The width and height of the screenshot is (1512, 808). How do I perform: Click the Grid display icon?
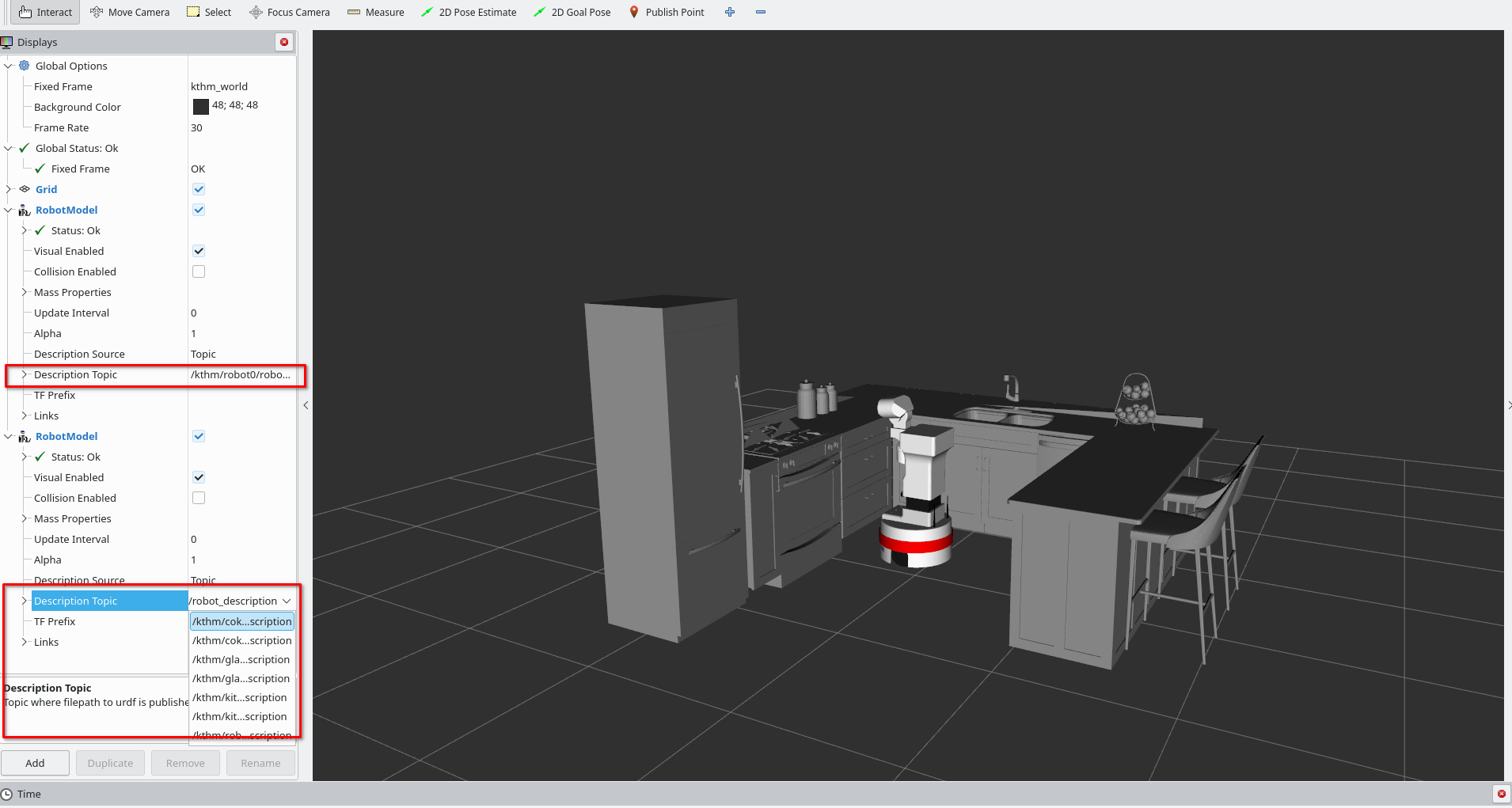pos(25,189)
